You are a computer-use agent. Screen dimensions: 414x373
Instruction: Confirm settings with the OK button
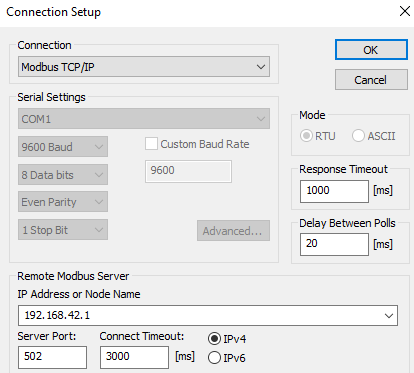[x=371, y=50]
